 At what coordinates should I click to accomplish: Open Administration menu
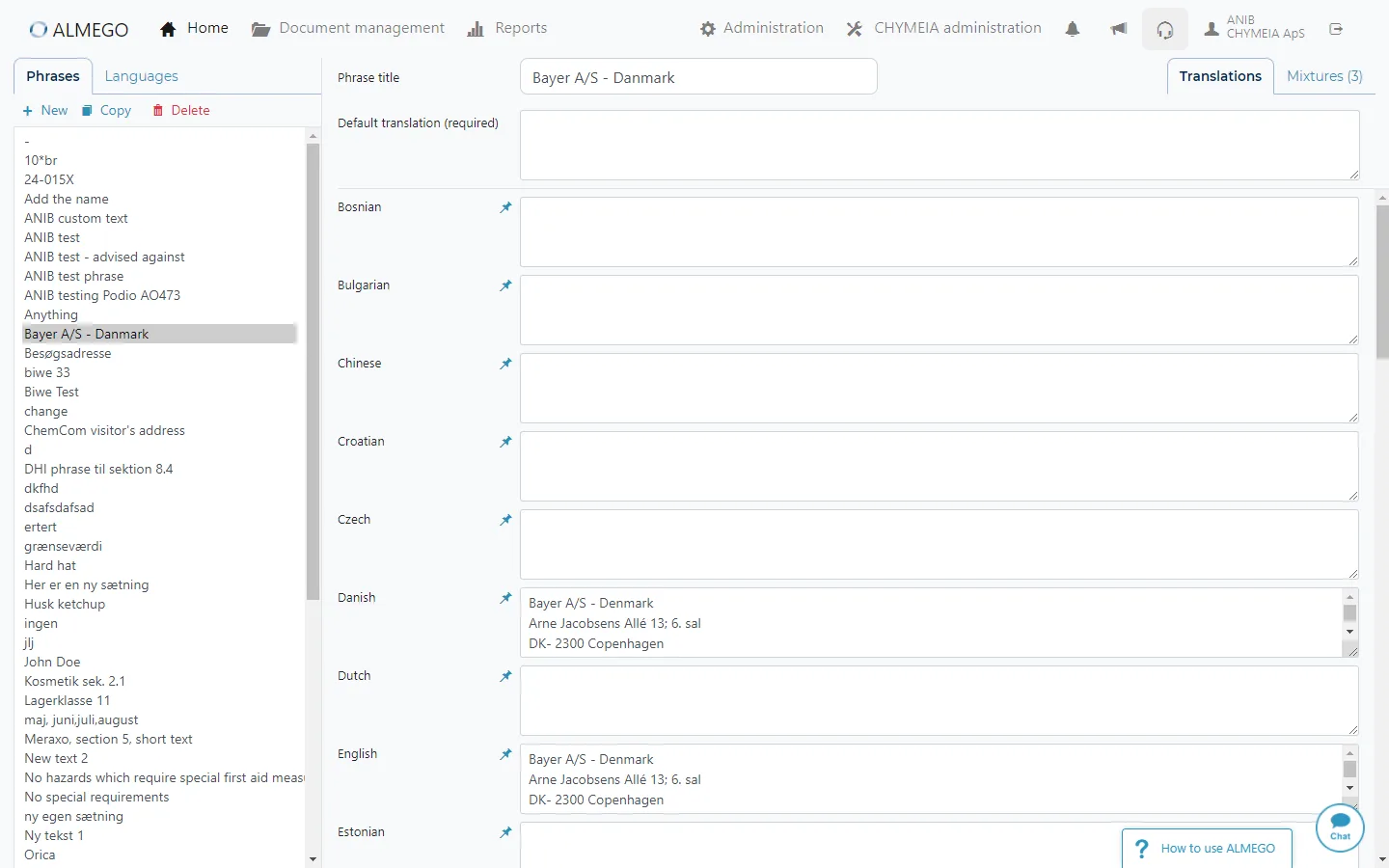[x=762, y=28]
